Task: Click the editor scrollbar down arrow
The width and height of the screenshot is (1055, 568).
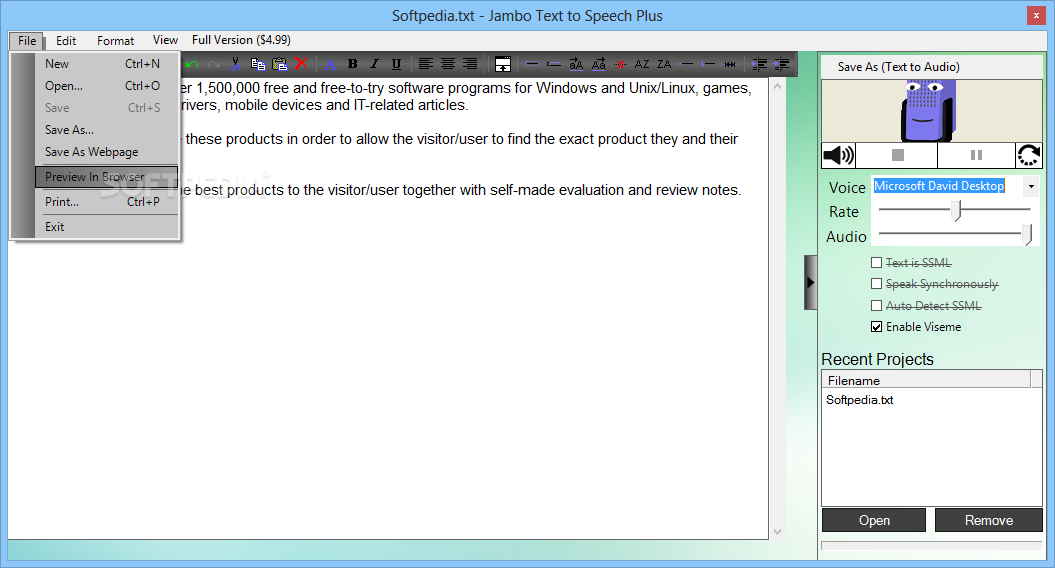Action: point(777,532)
